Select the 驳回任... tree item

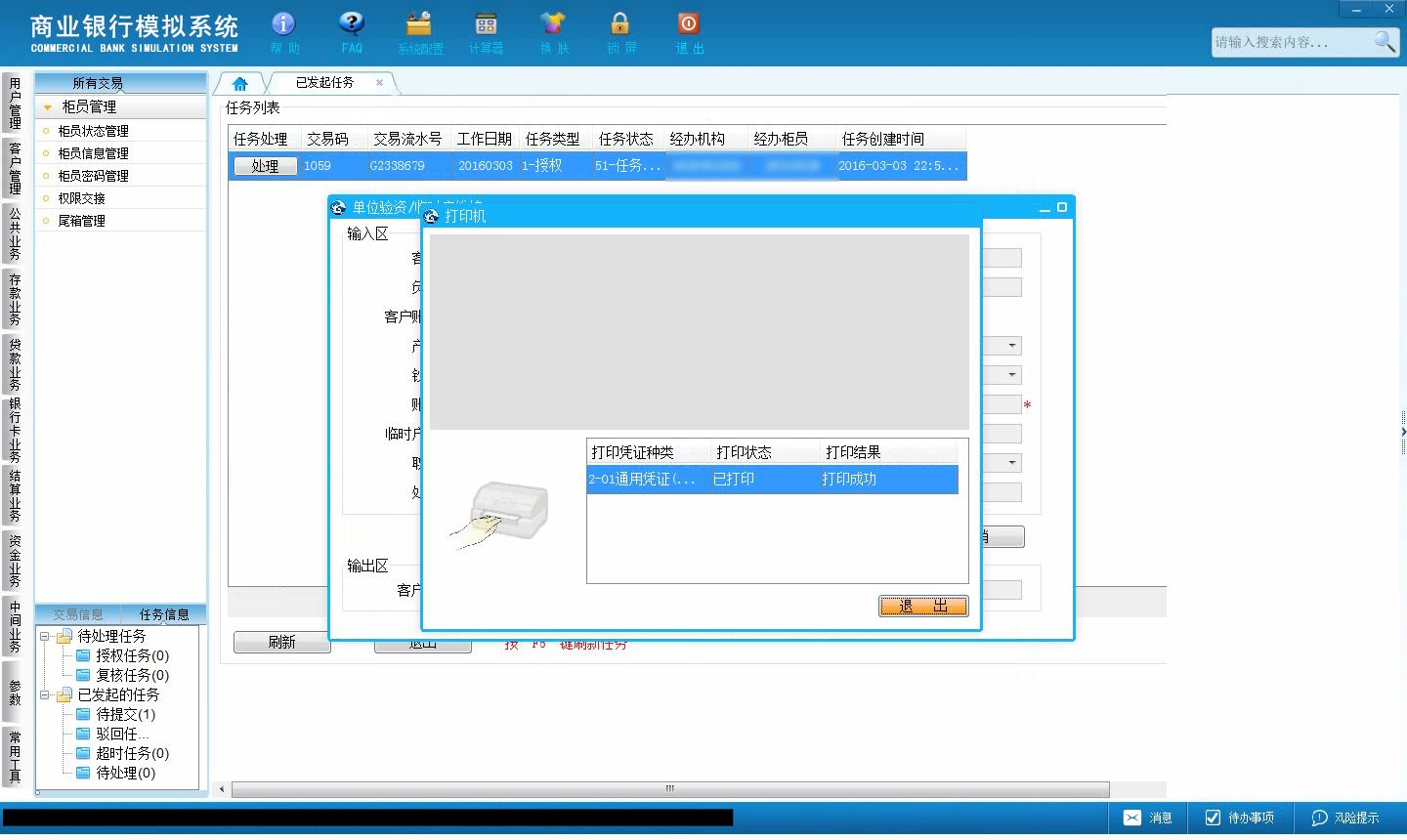[x=122, y=734]
